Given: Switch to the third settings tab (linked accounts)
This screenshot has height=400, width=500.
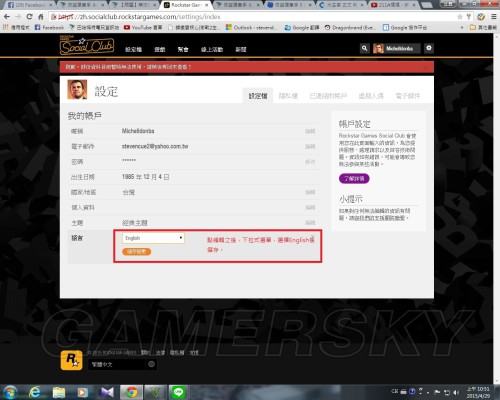Looking at the screenshot, I should click(328, 96).
